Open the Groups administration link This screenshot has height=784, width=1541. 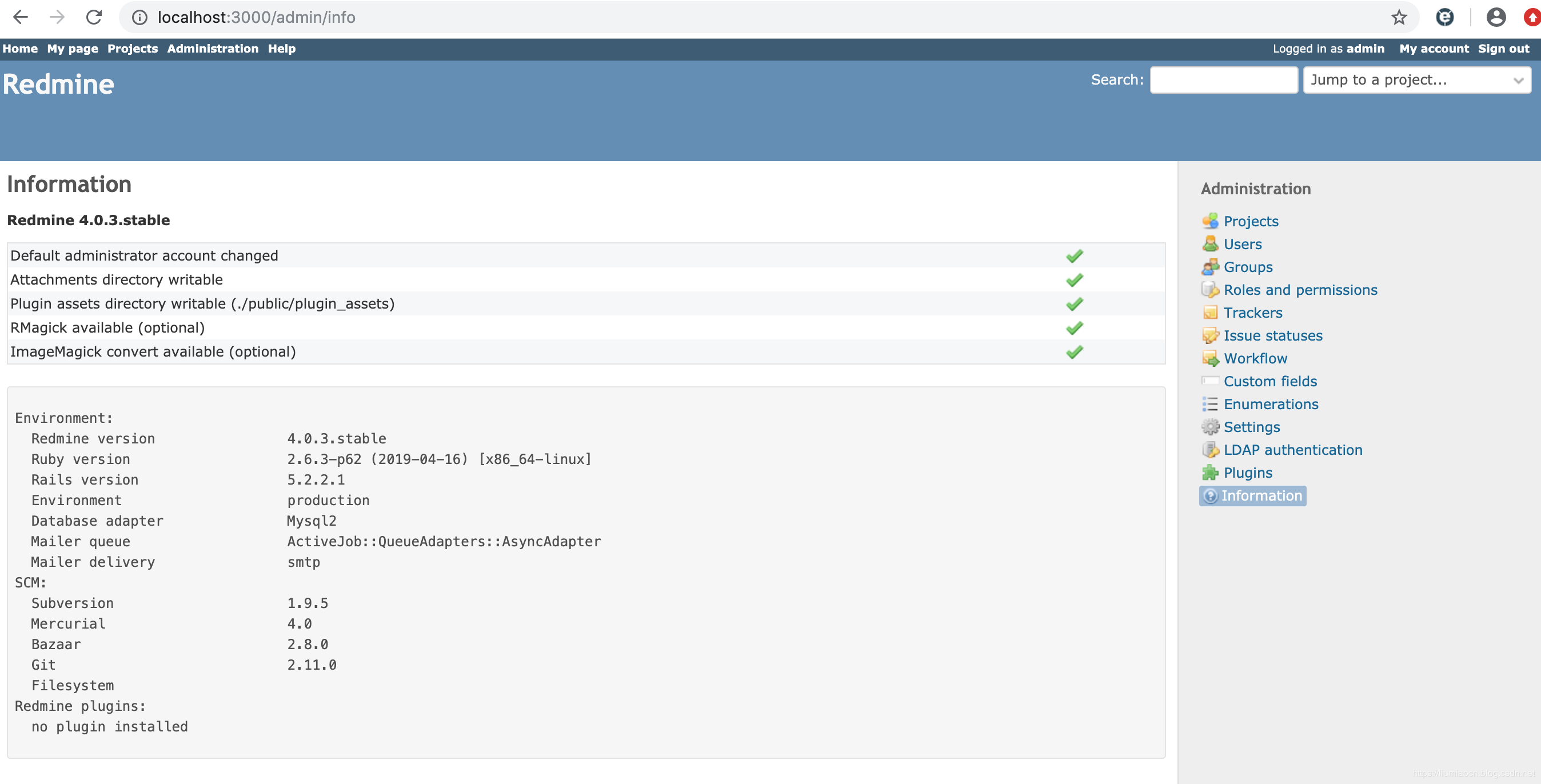[x=1247, y=267]
